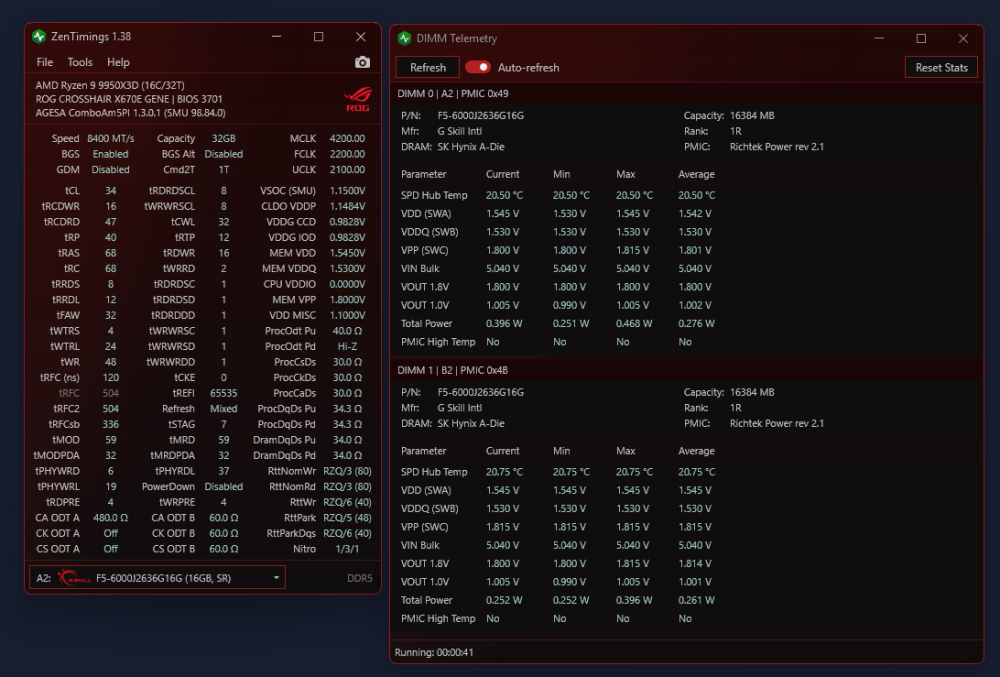Click DIMM 1 DRAM SK Hynix A-Die text

(471, 423)
